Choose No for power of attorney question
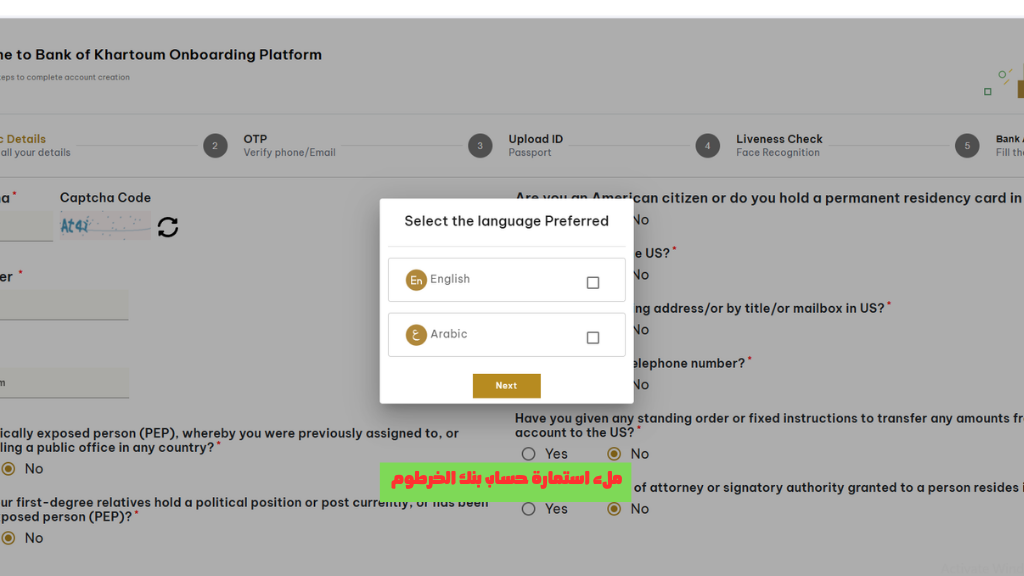 click(614, 509)
